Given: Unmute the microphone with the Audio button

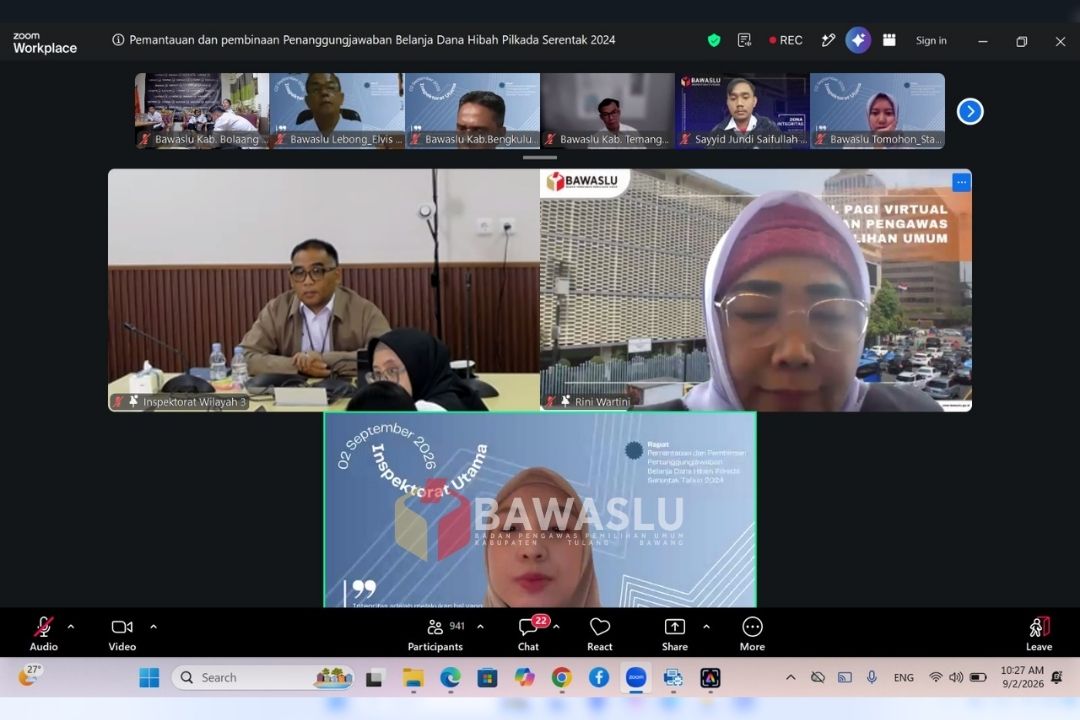Looking at the screenshot, I should (x=43, y=633).
